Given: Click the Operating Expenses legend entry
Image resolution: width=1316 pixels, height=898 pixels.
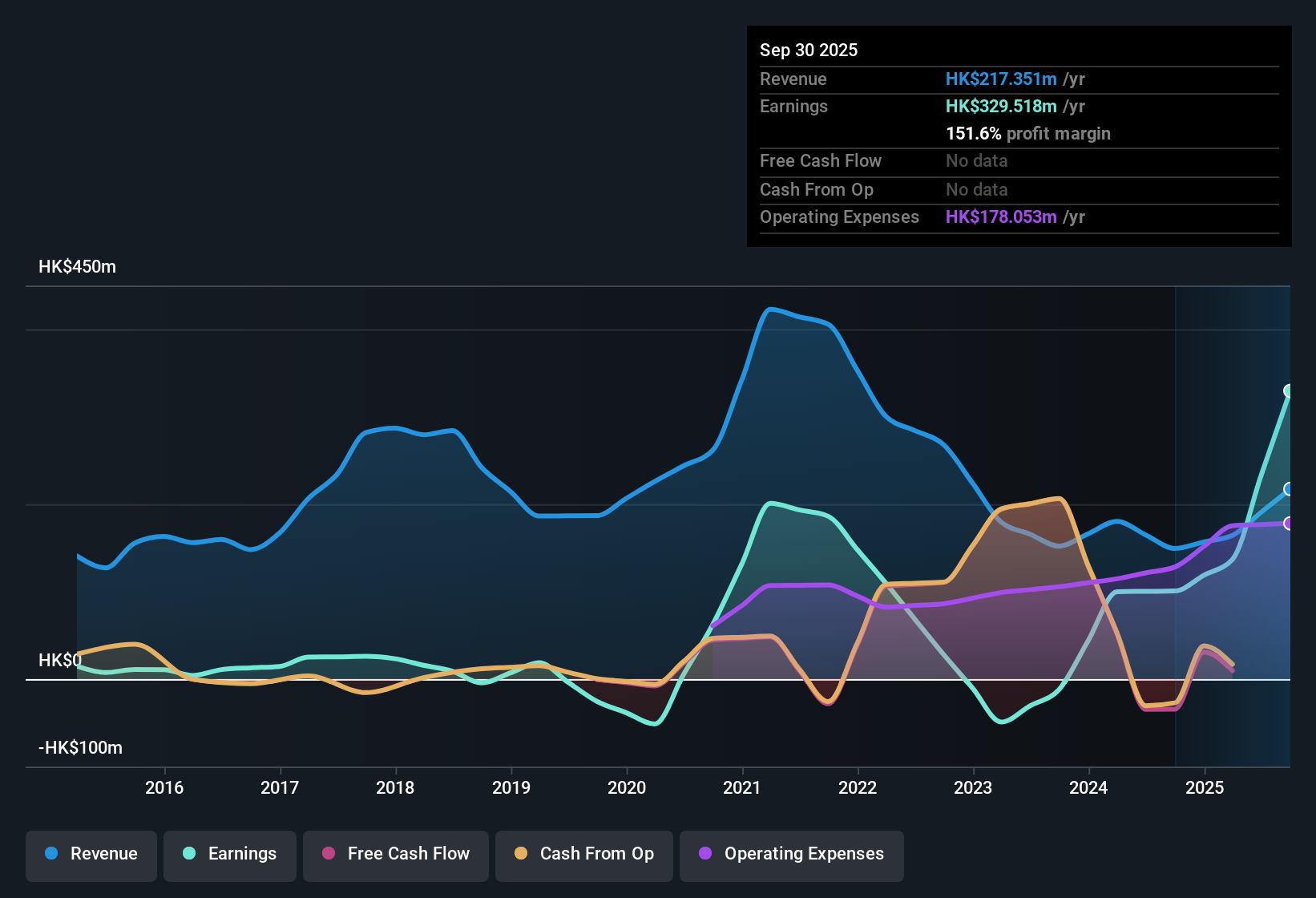Looking at the screenshot, I should coord(791,855).
